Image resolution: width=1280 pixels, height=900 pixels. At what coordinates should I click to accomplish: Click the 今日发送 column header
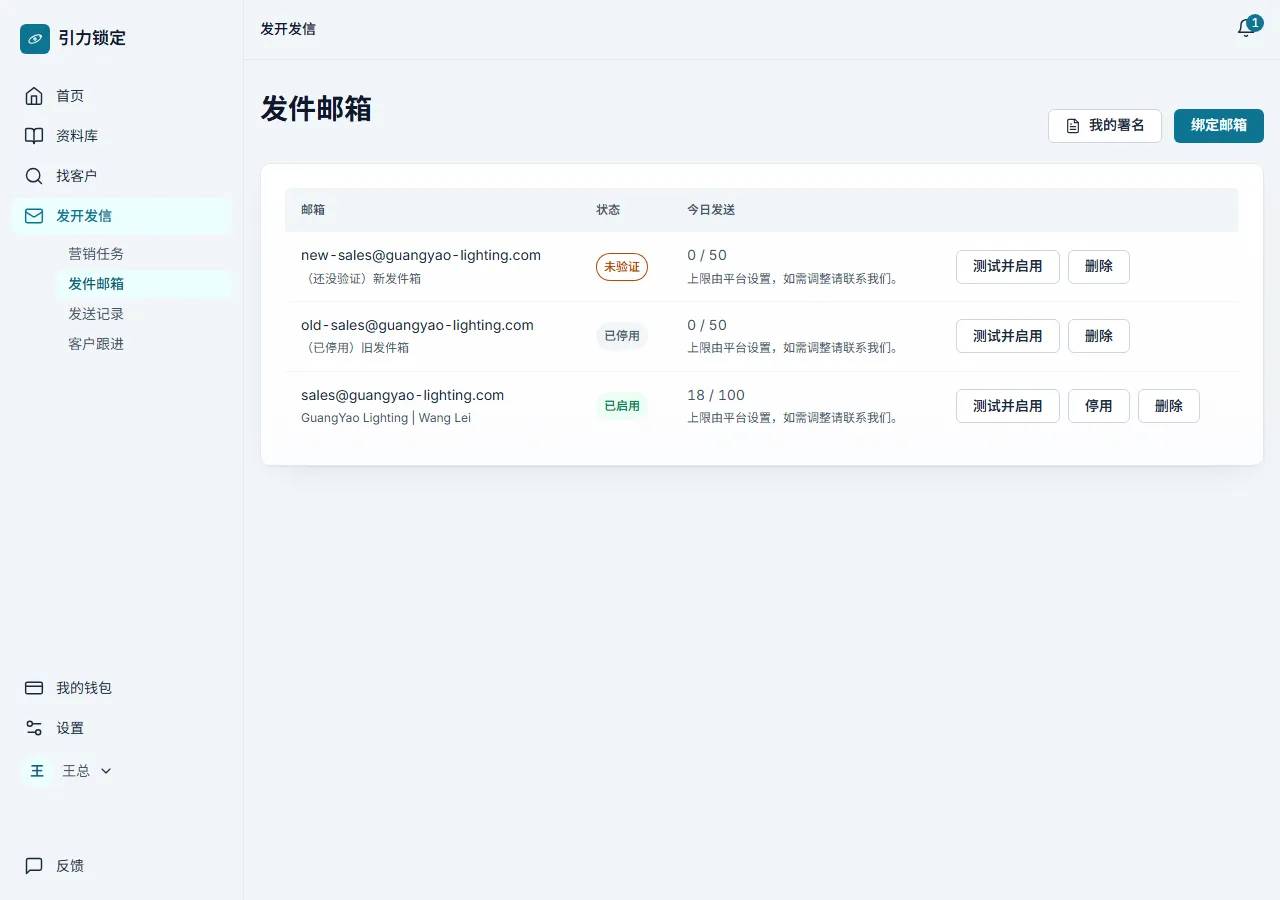711,210
